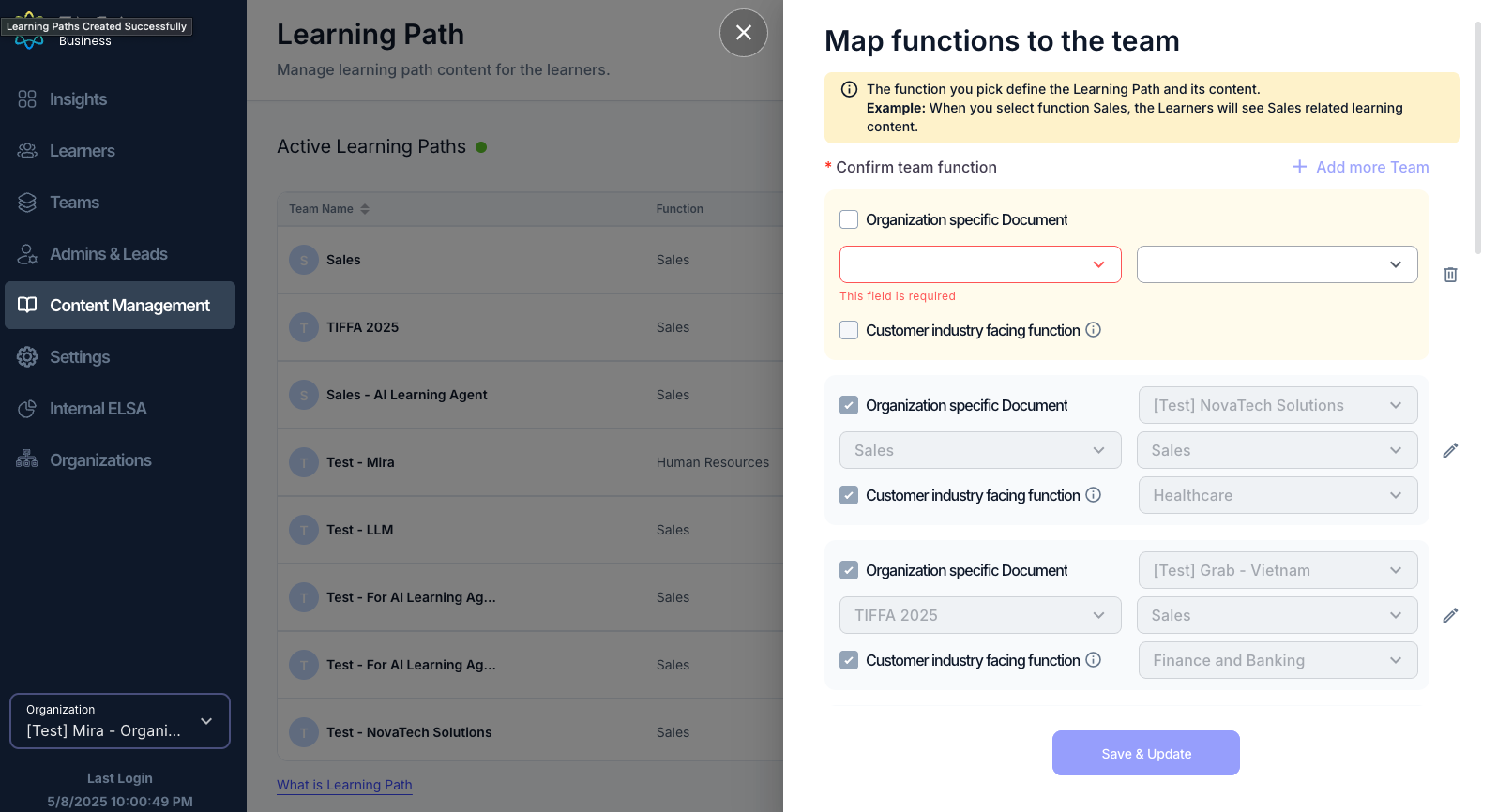Click the Team Name sort arrows icon
The width and height of the screenshot is (1497, 812).
365,209
